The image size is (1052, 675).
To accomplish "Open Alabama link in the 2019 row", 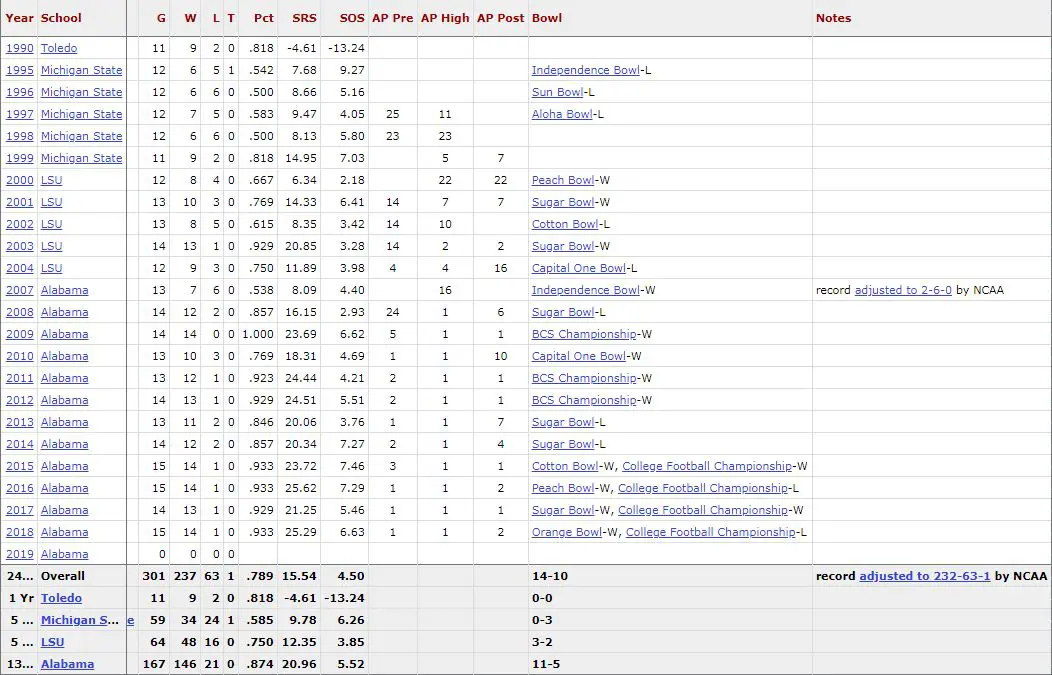I will [64, 554].
